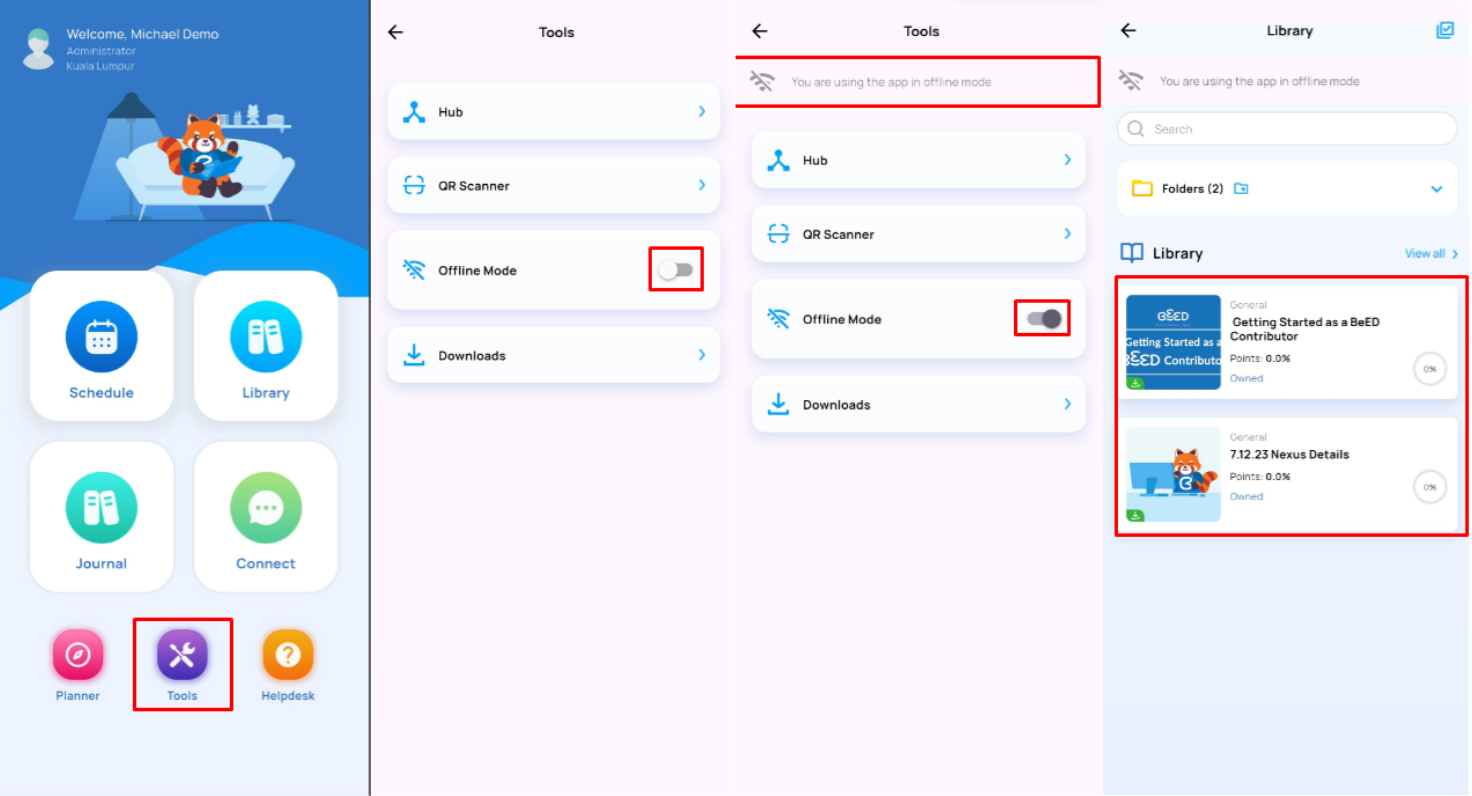
Task: Open QR Scanner in the online Tools screen
Action: click(x=553, y=186)
